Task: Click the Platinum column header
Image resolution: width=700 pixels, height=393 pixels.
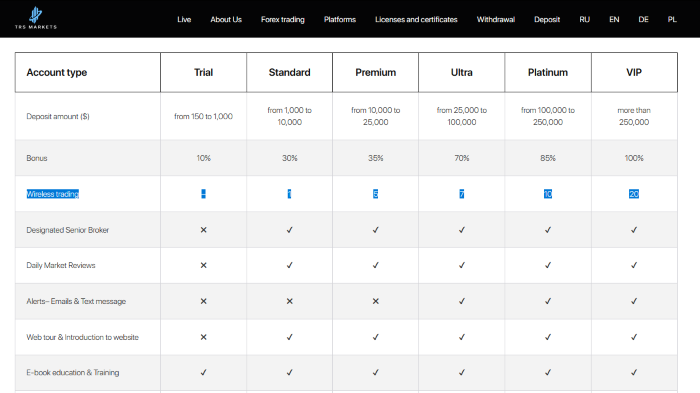Action: point(548,72)
